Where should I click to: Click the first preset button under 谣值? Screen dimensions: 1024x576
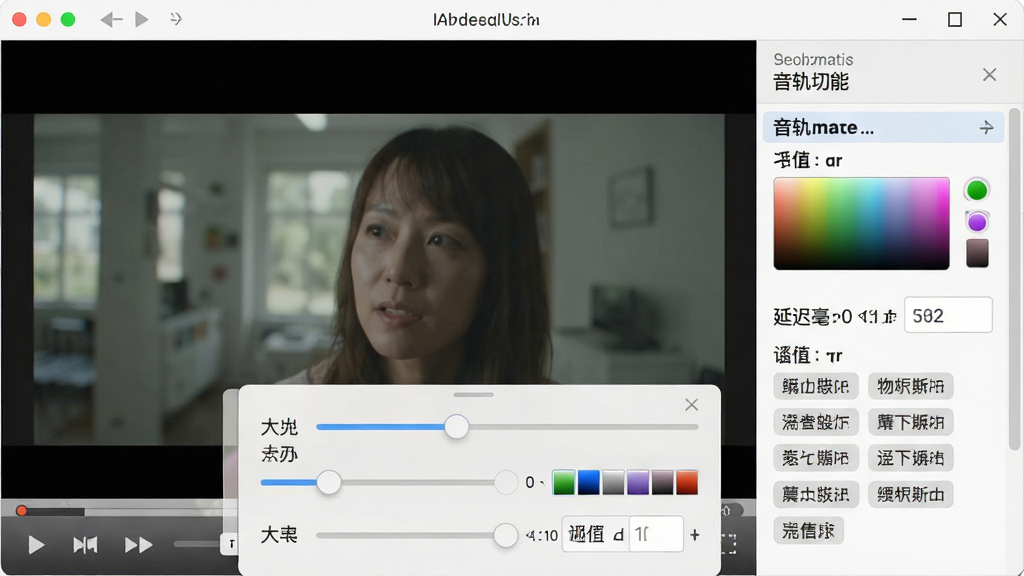pos(816,386)
